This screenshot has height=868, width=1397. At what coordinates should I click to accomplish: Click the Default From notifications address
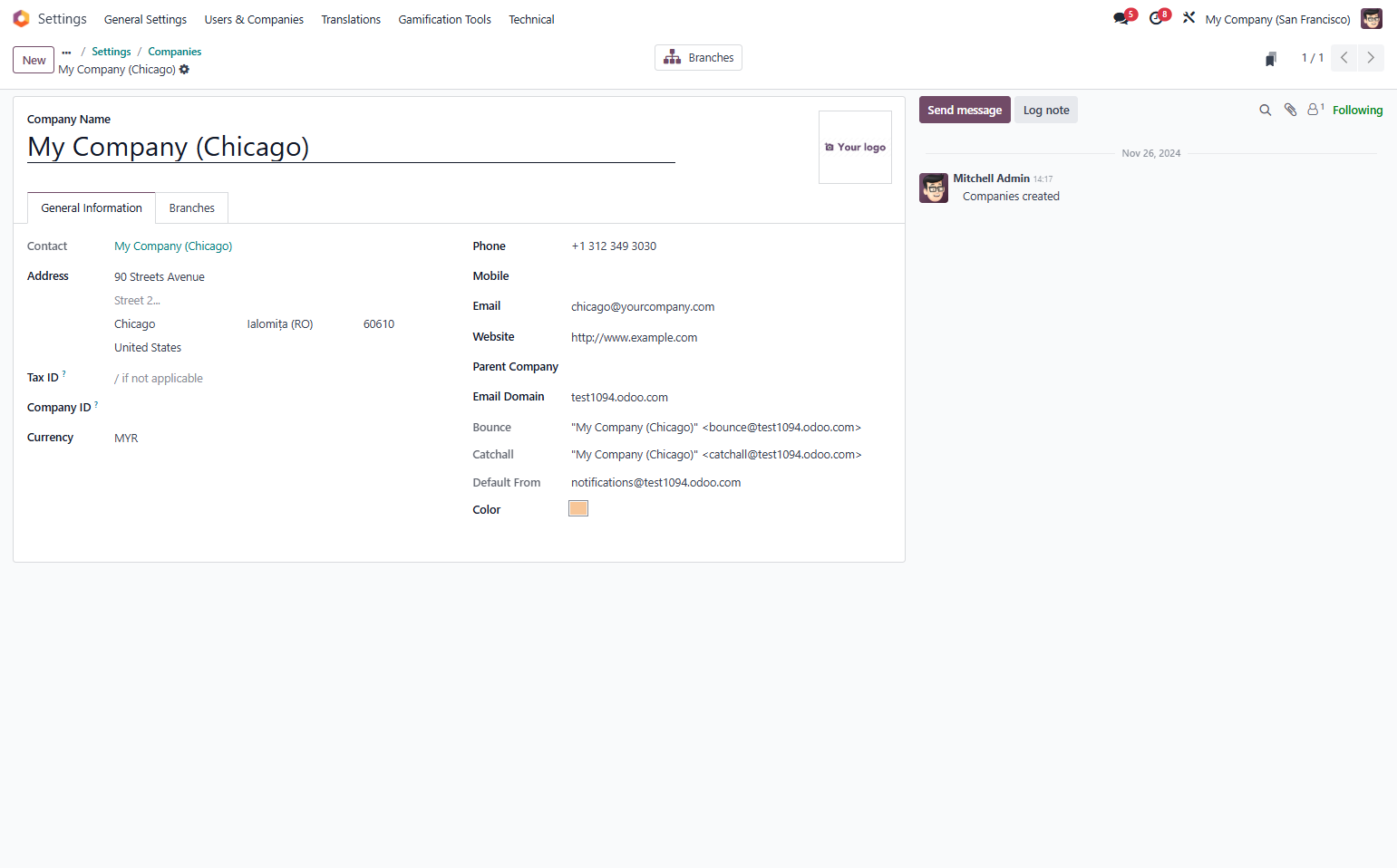[655, 483]
